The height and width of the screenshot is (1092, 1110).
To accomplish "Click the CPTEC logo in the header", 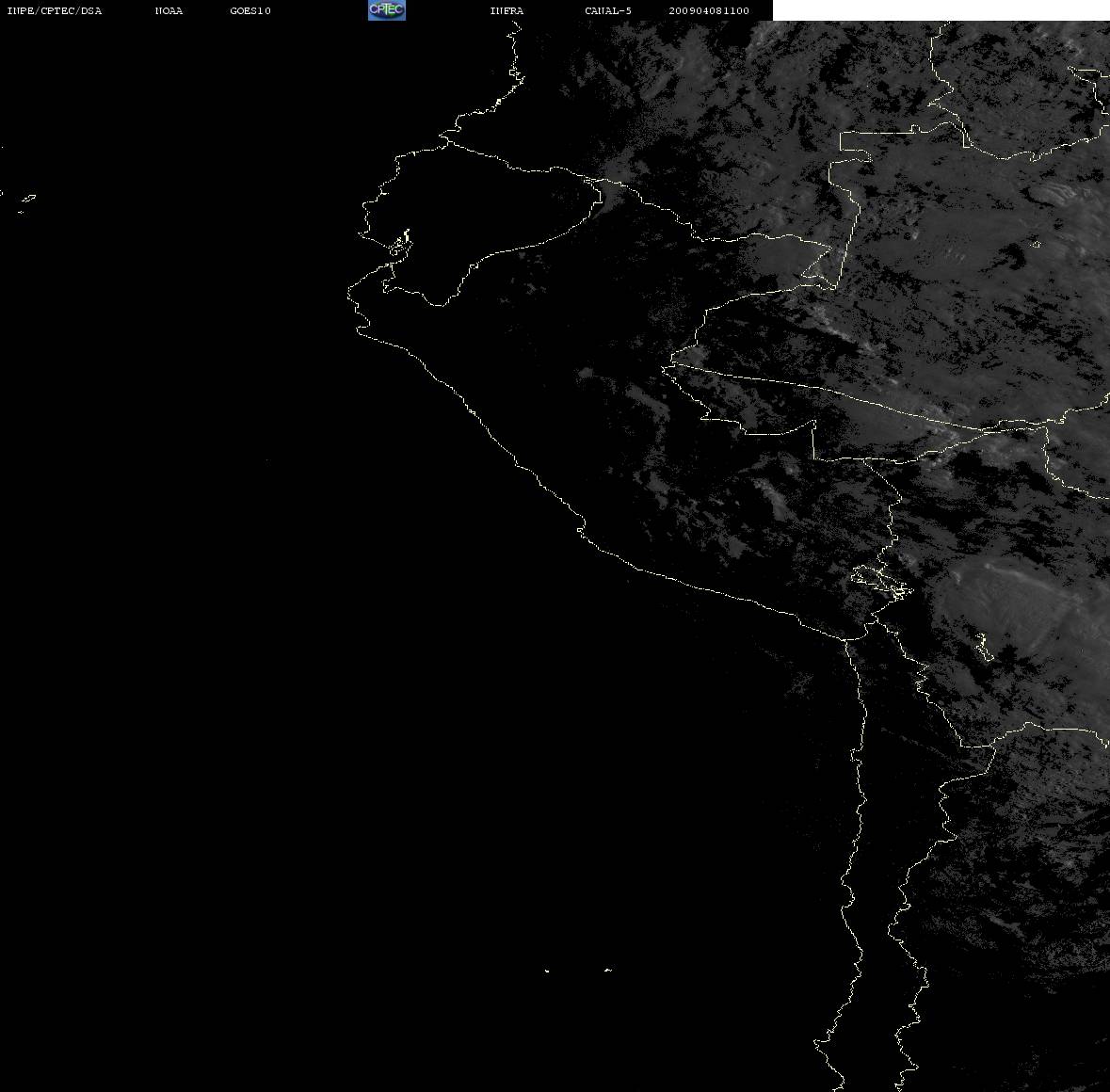I will (x=387, y=10).
